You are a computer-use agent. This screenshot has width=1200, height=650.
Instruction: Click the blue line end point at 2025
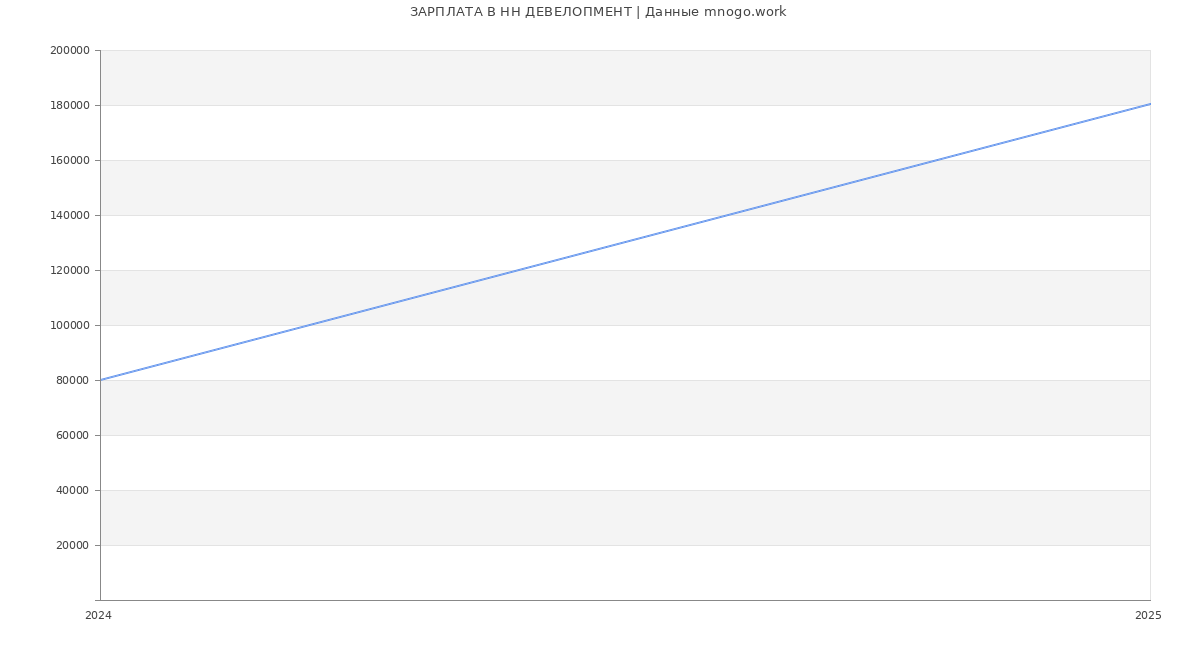click(x=1150, y=104)
